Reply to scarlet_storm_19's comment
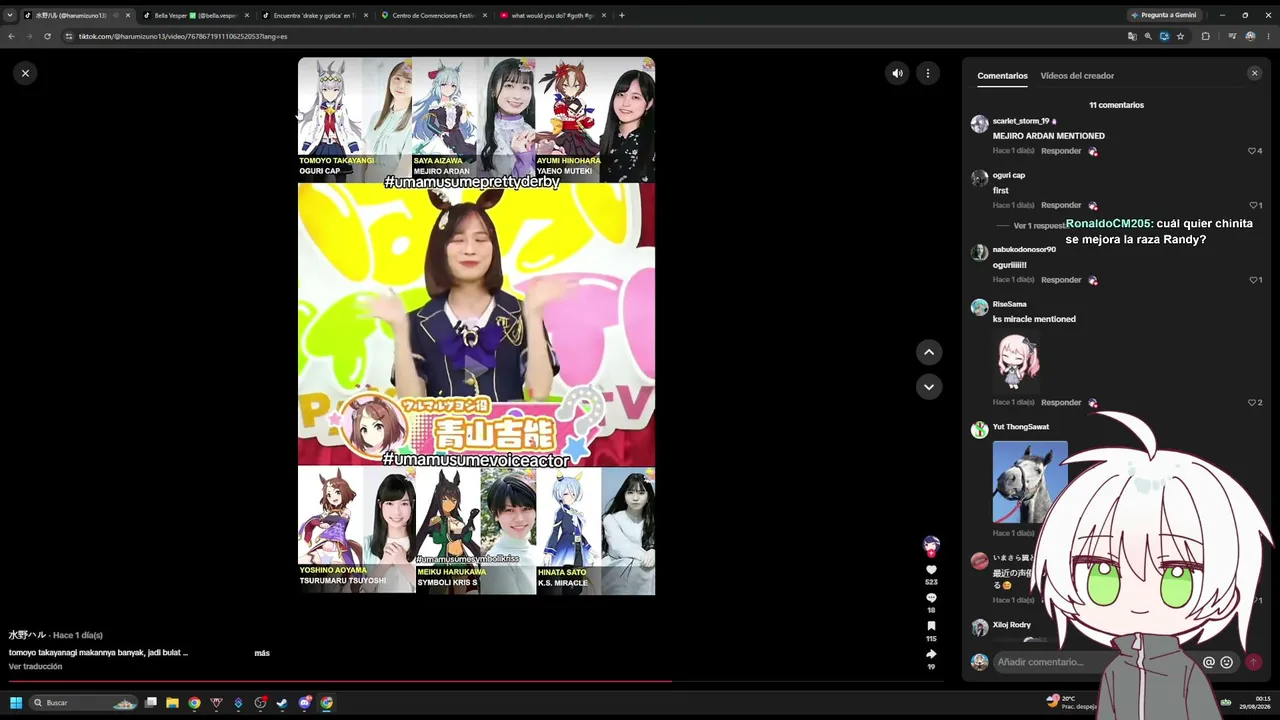 (1061, 151)
